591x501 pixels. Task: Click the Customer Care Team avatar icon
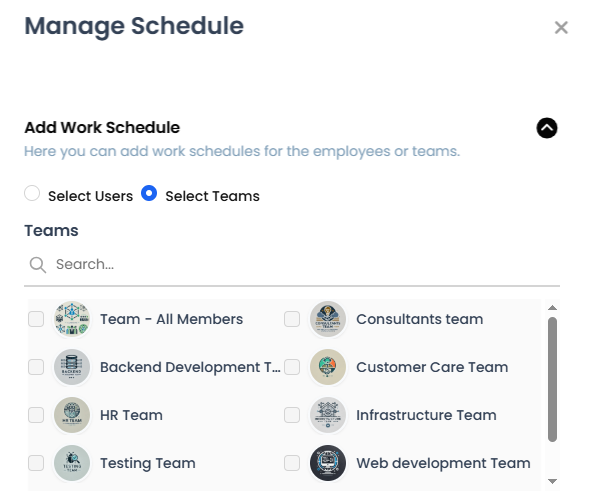coord(328,367)
